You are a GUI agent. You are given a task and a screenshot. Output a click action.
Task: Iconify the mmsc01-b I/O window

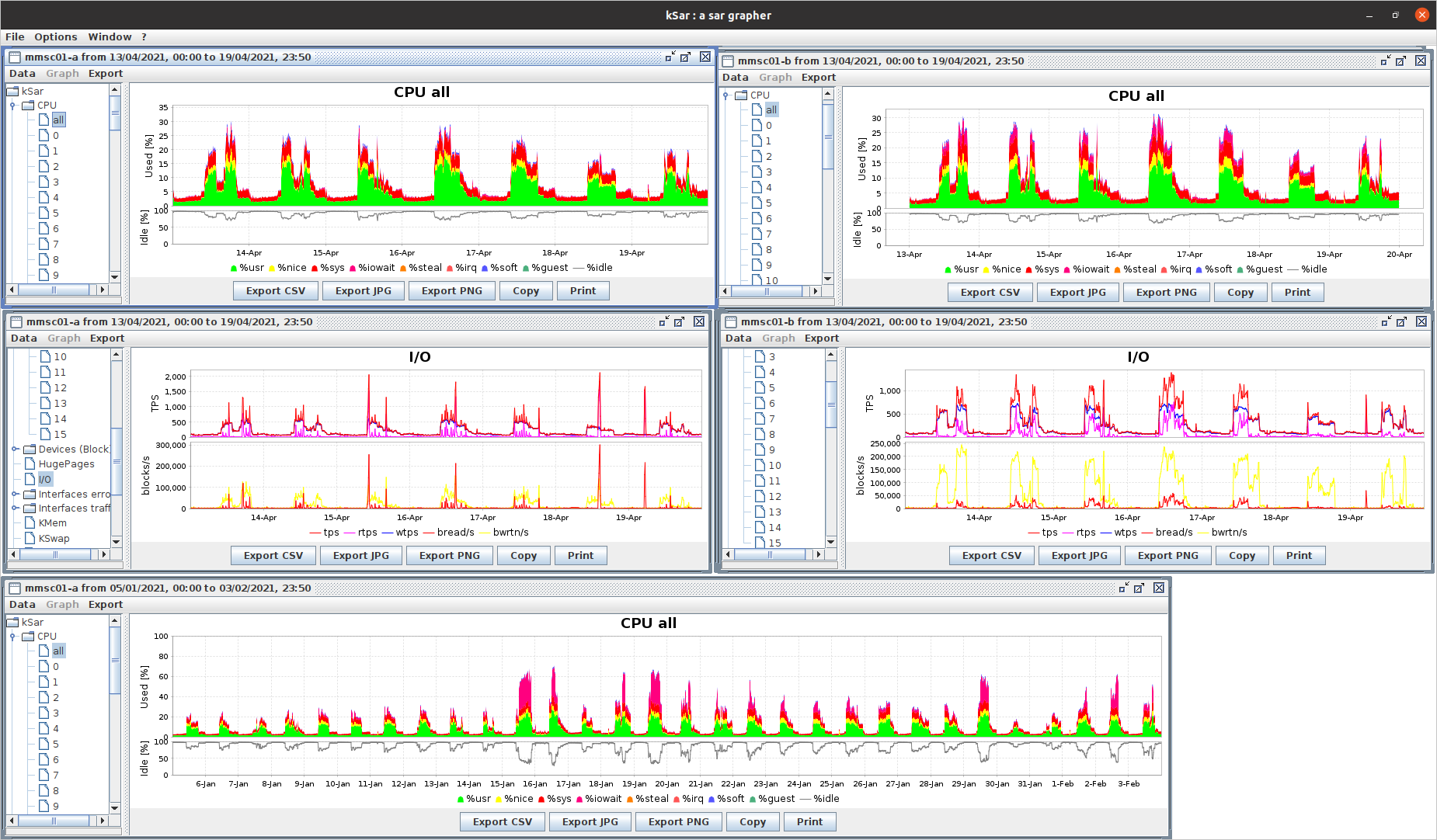click(1387, 321)
